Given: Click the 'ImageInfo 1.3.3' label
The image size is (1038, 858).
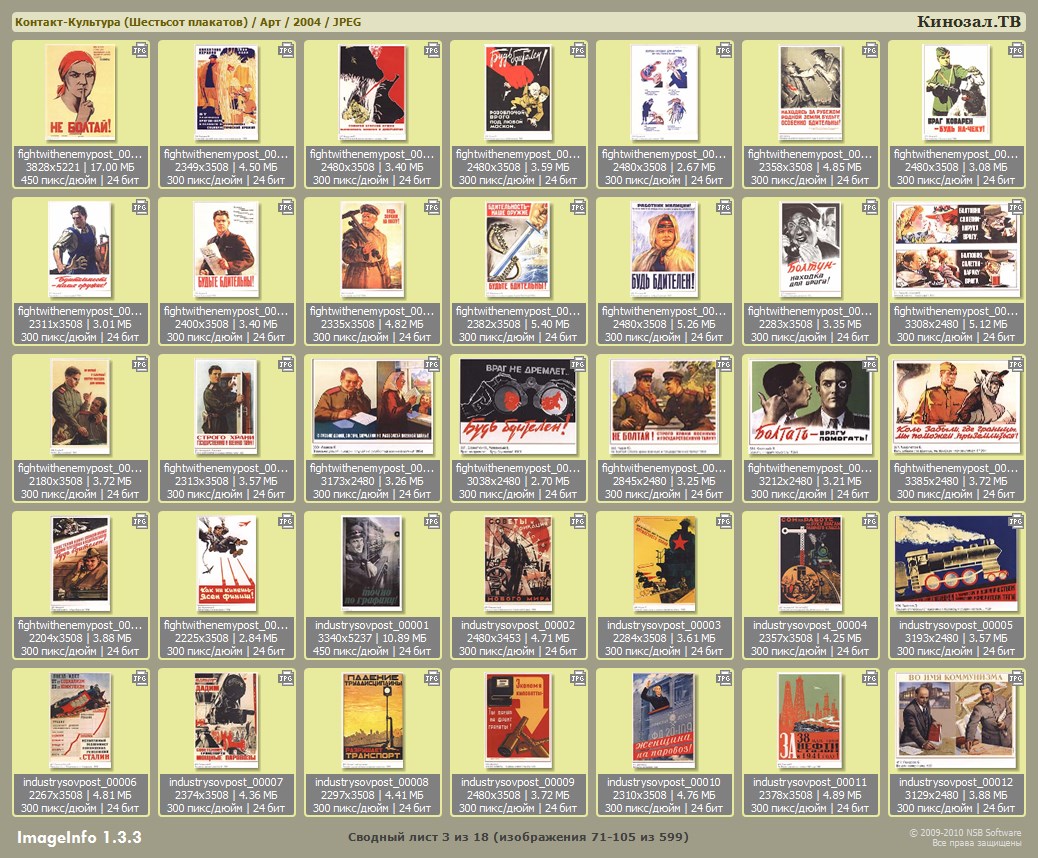Looking at the screenshot, I should click(79, 837).
